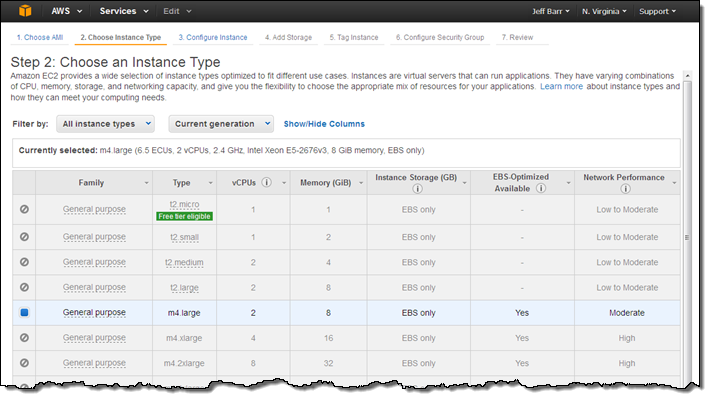The width and height of the screenshot is (710, 399).
Task: Expand the Current generation dropdown
Action: [221, 124]
